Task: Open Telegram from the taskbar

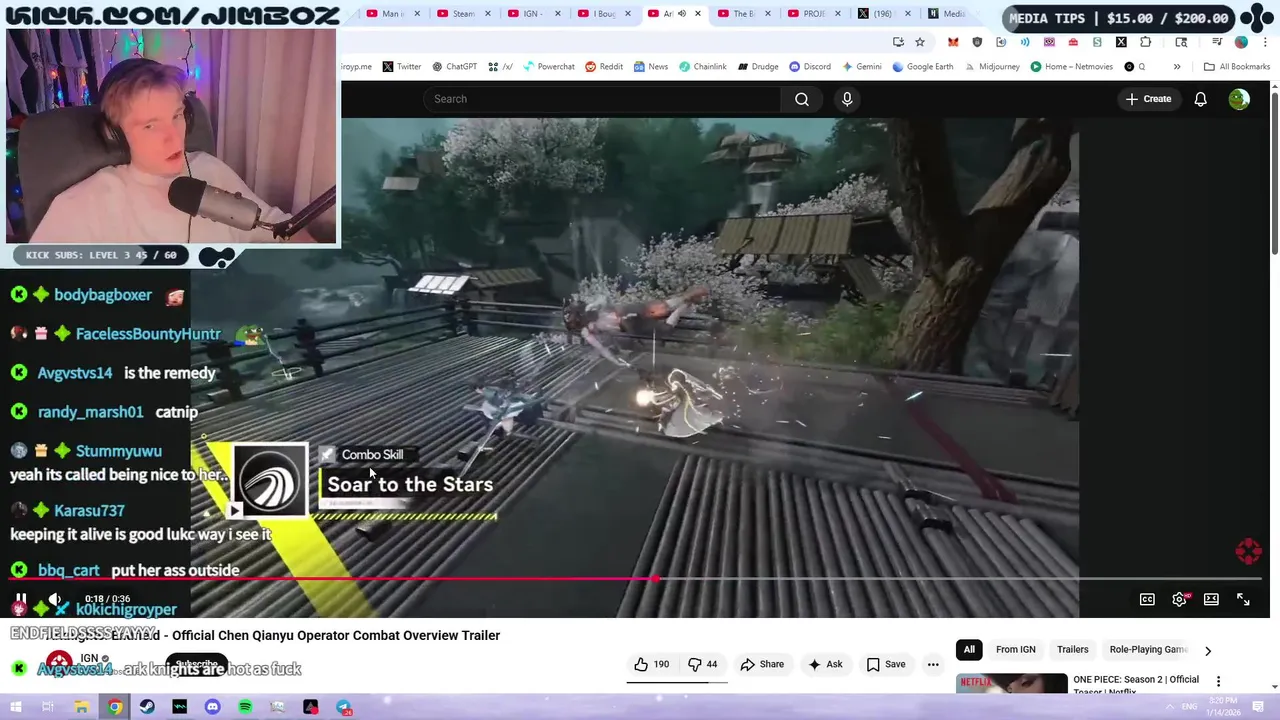Action: (x=343, y=707)
